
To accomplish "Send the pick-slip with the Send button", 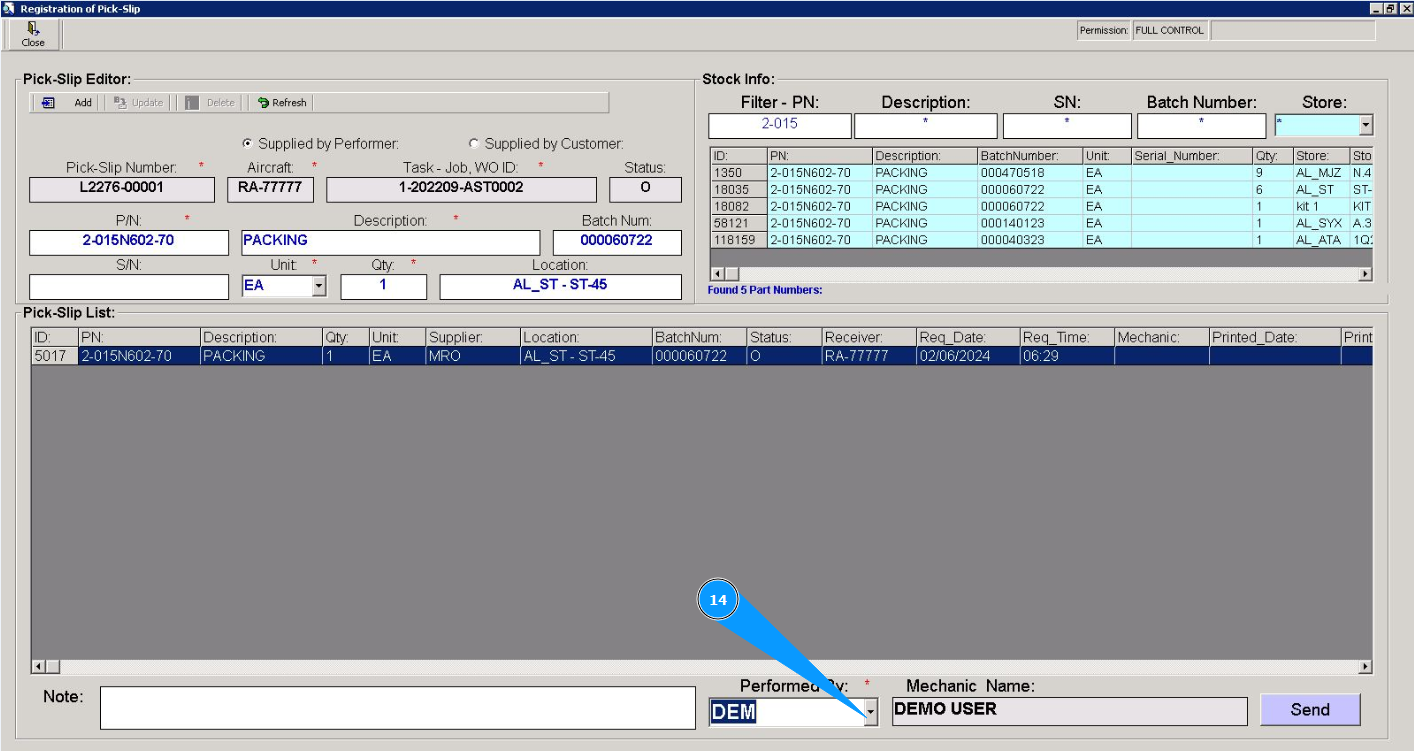I will 1310,710.
